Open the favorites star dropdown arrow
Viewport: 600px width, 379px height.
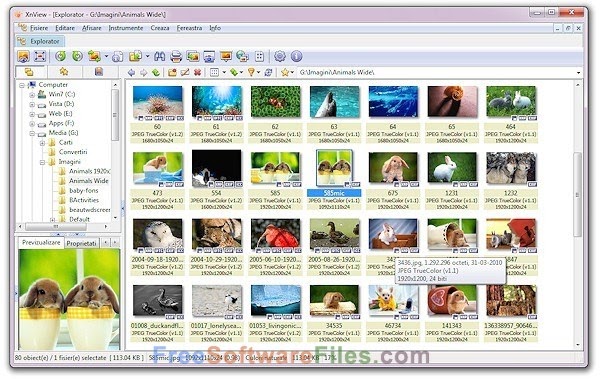pos(293,73)
